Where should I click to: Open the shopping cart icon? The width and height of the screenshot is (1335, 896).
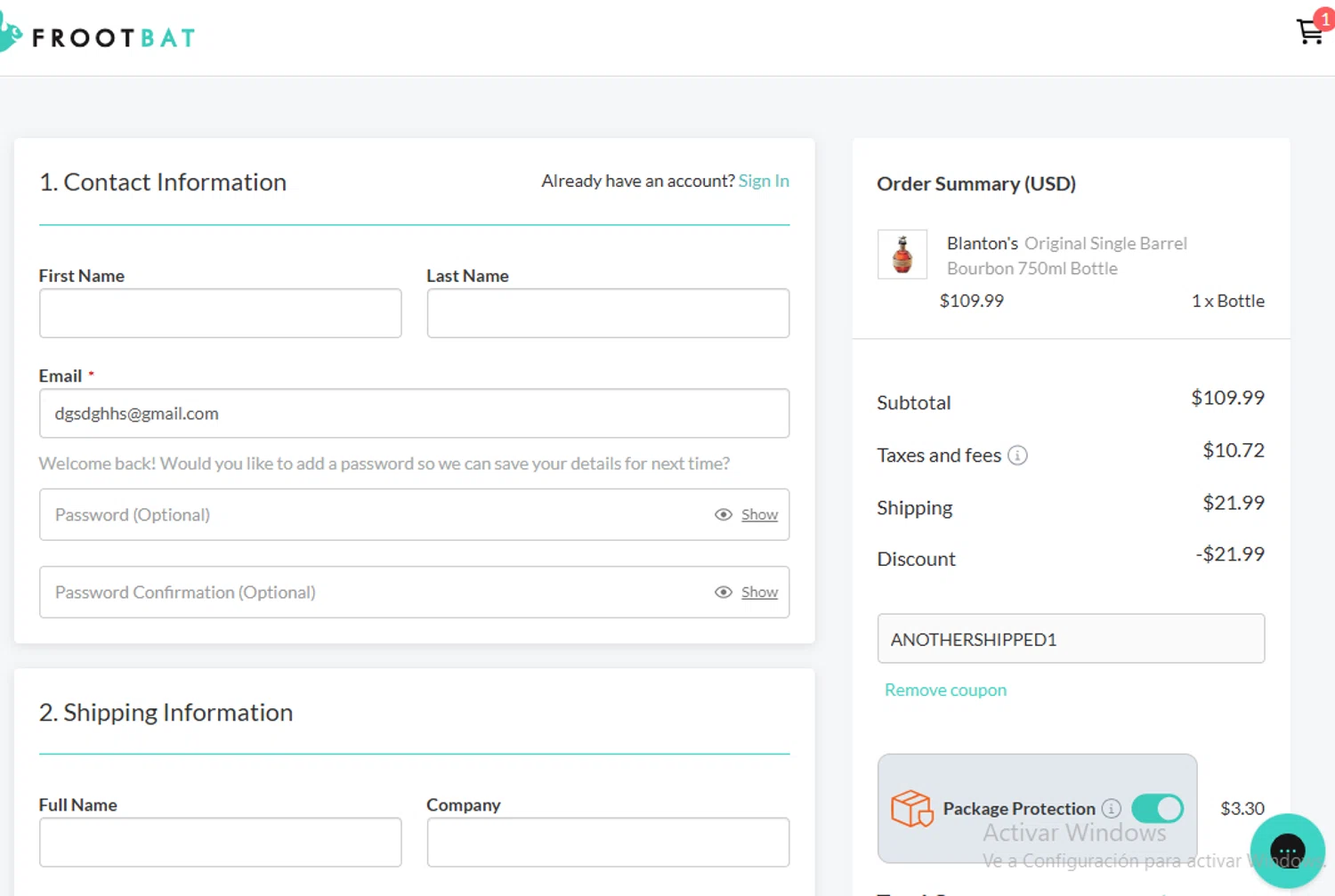[1309, 32]
